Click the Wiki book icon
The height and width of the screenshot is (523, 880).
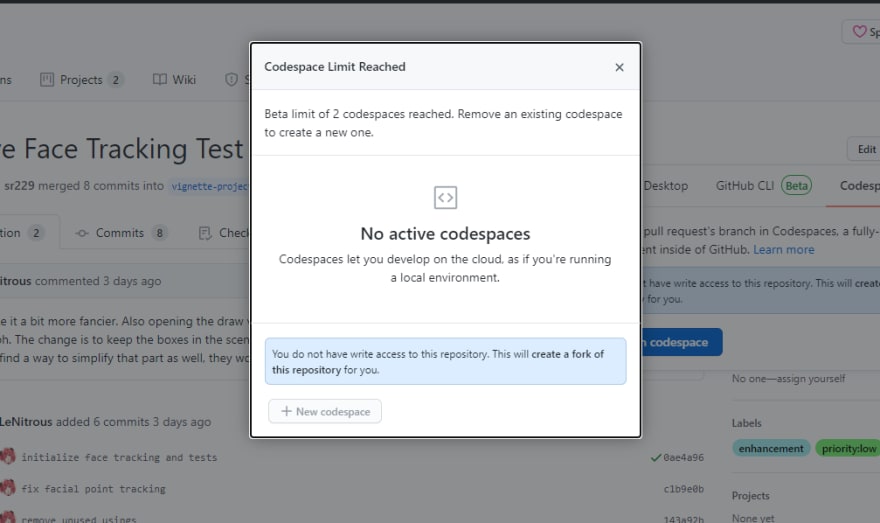(159, 80)
